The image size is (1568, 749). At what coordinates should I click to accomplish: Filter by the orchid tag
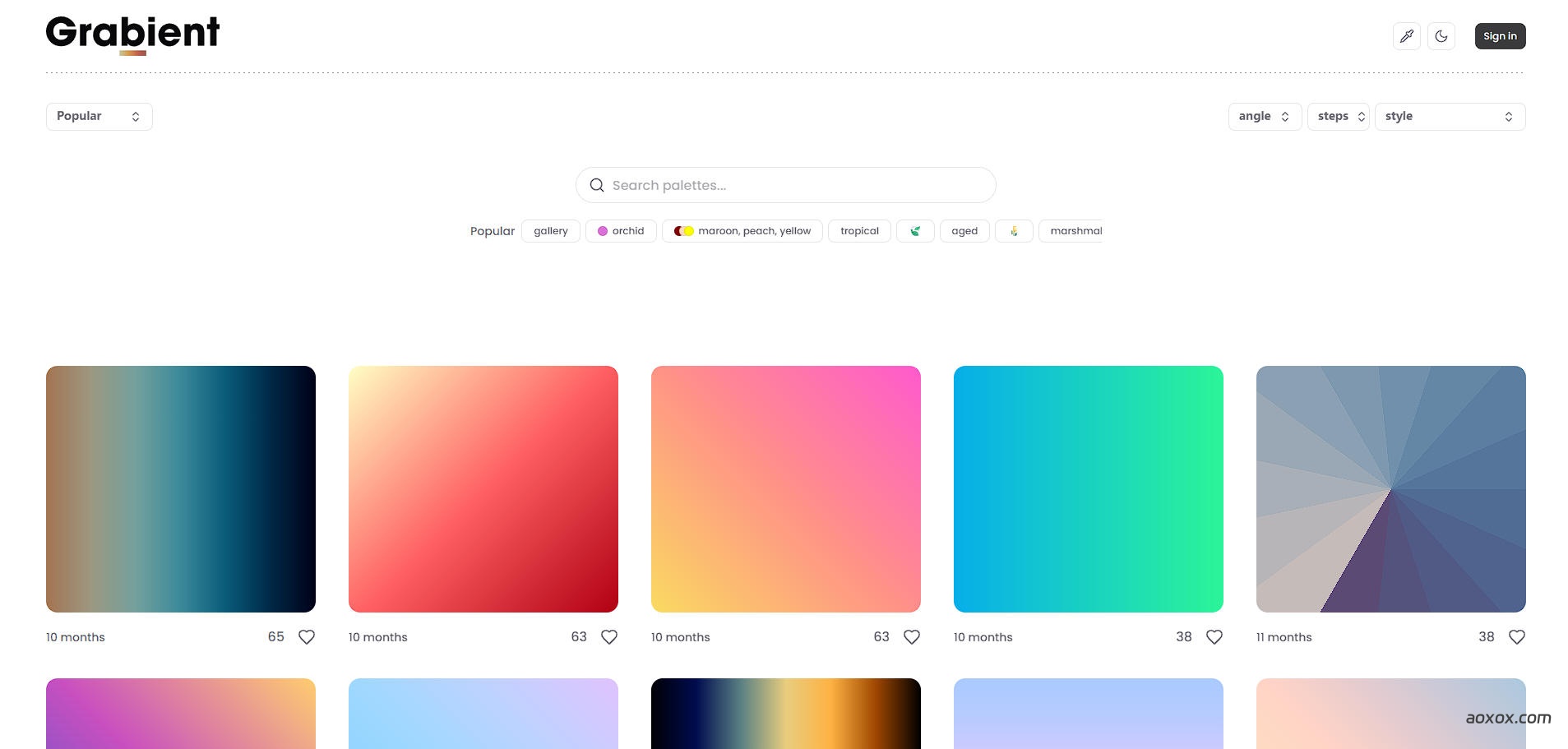pos(621,231)
